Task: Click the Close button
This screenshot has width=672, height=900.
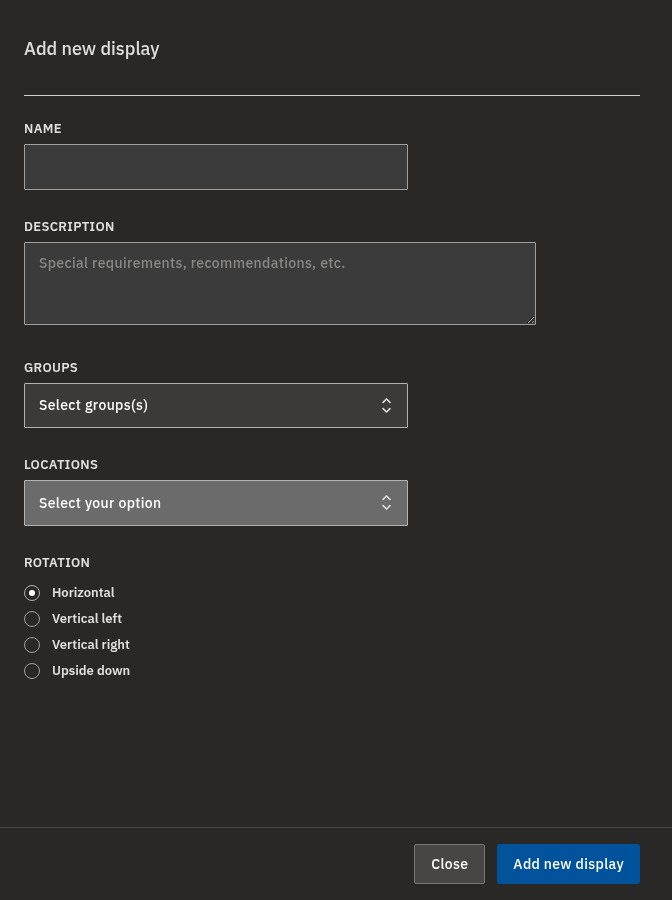Action: [449, 864]
